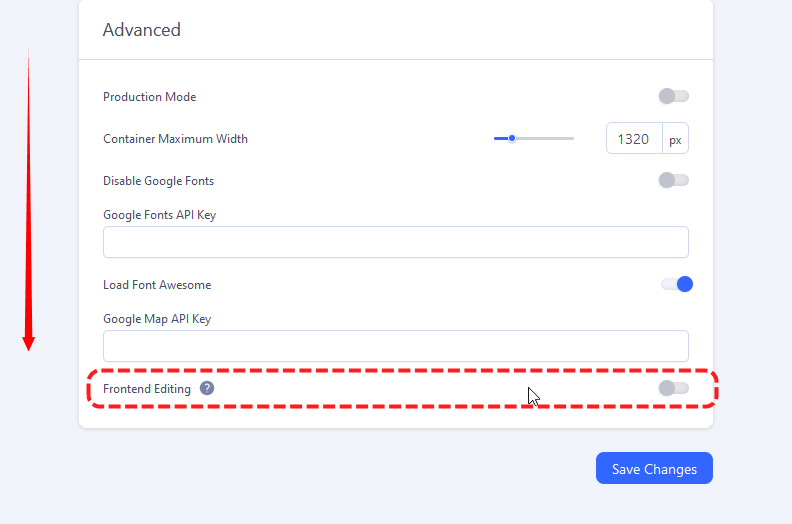Click the Save Changes button
This screenshot has width=792, height=524.
point(654,468)
